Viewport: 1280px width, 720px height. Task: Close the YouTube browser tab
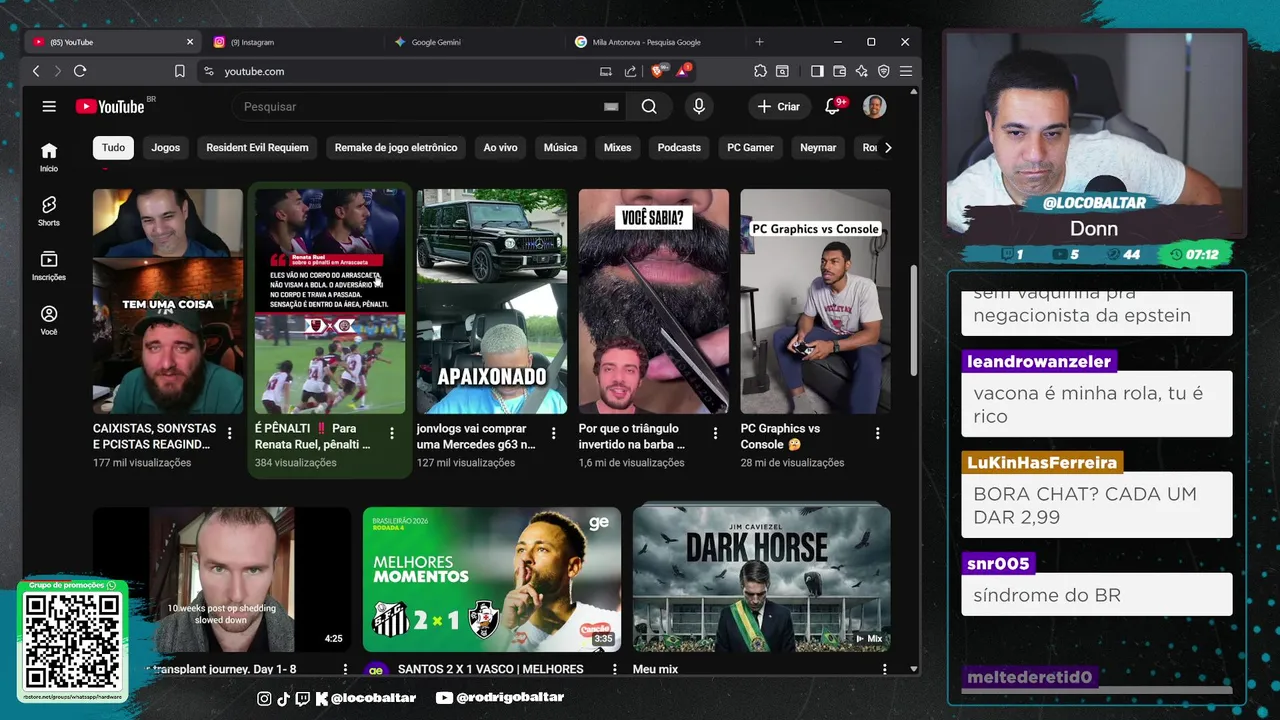(x=190, y=42)
